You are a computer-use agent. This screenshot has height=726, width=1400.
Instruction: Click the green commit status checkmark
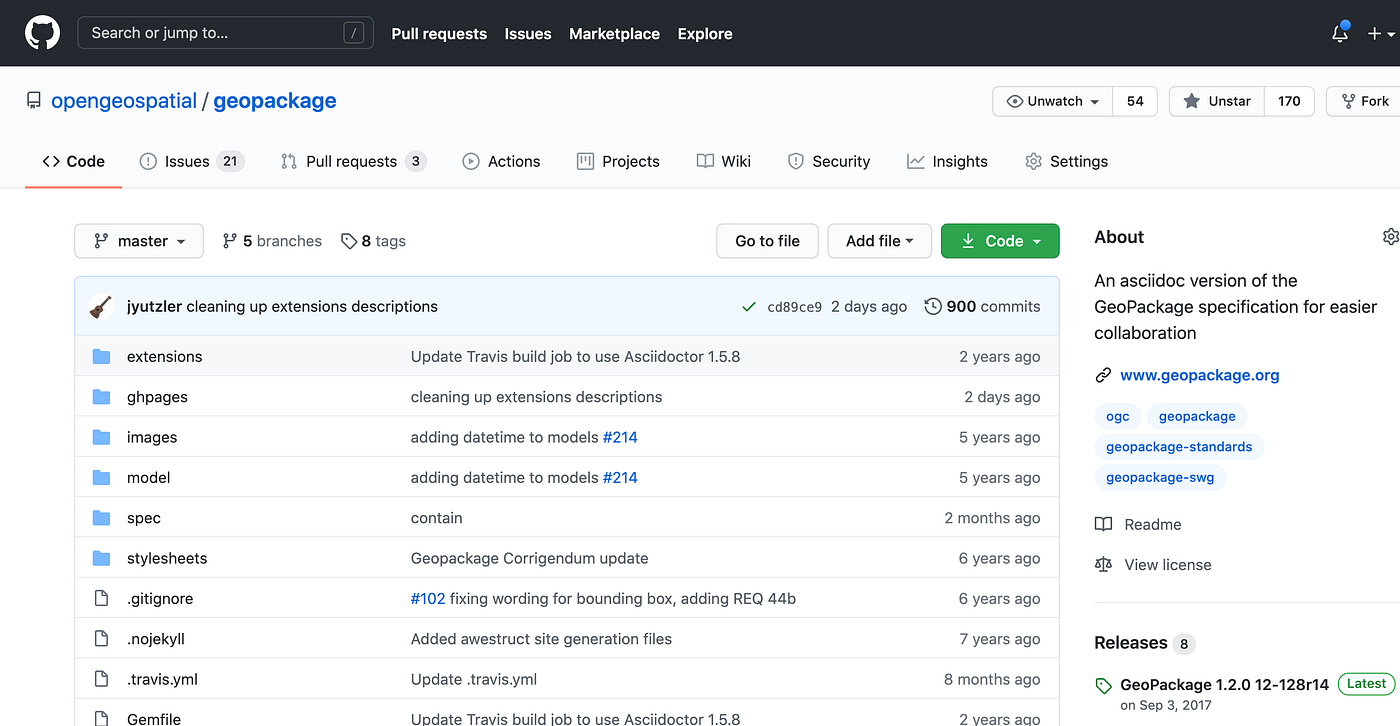click(749, 307)
